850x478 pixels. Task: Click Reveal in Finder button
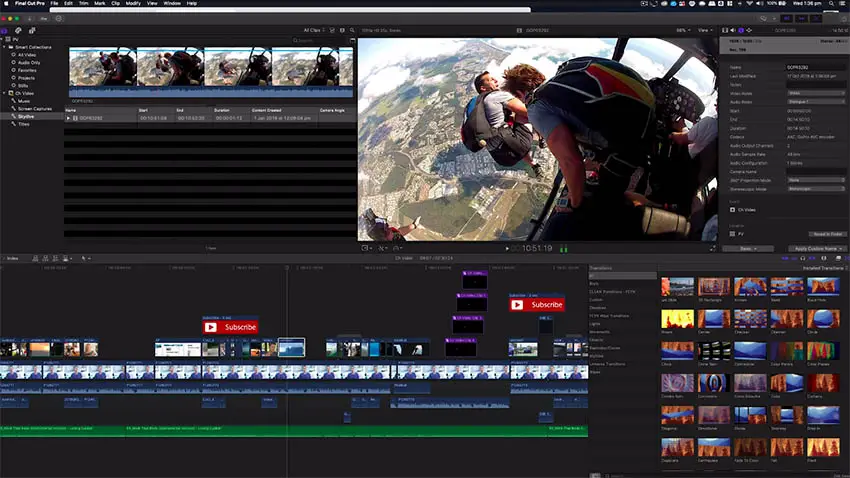click(827, 234)
